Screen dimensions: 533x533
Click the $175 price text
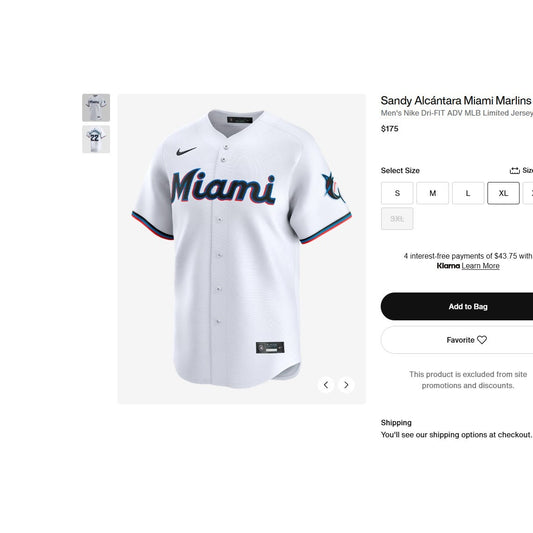(390, 129)
